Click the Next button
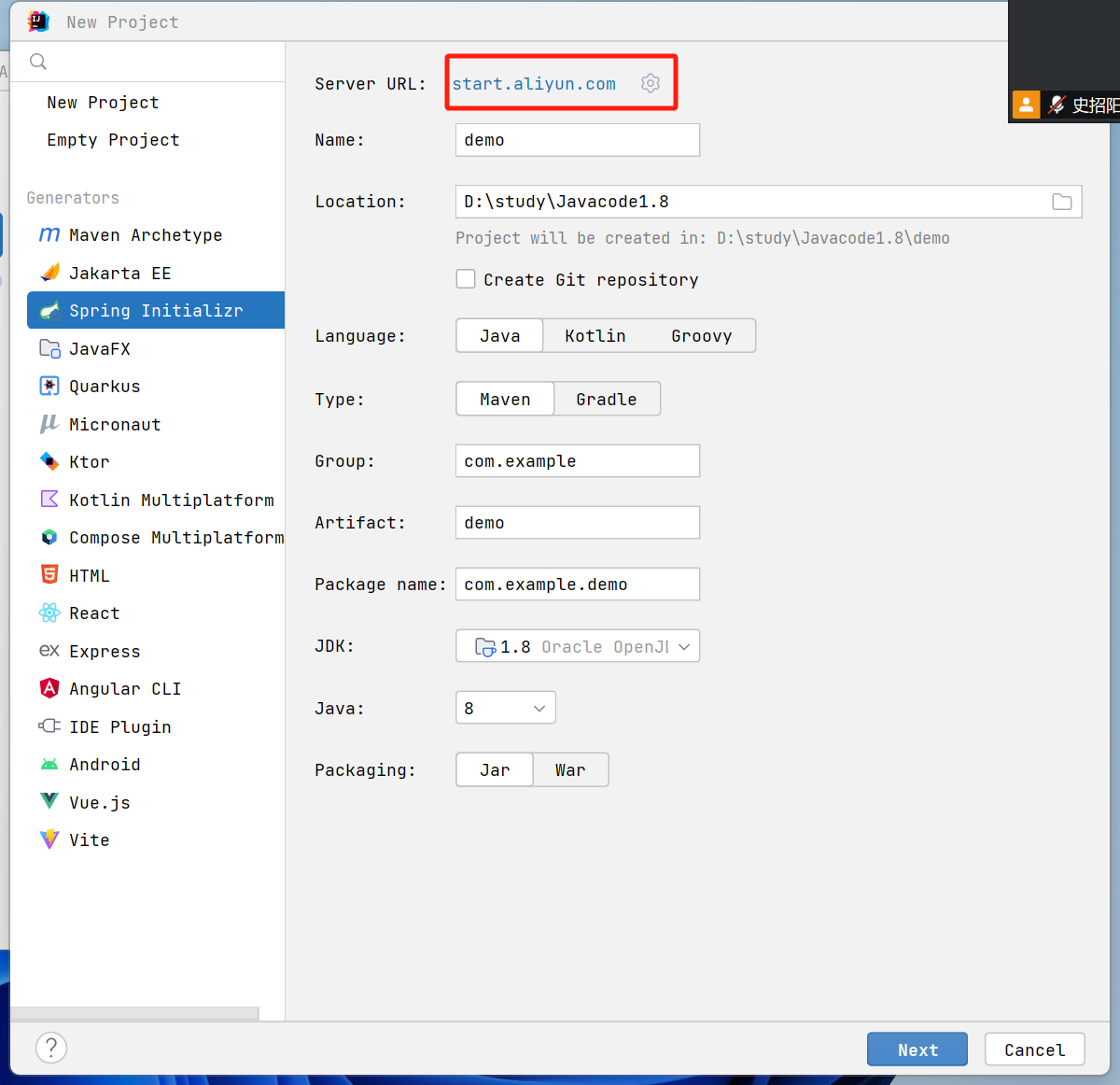This screenshot has height=1085, width=1120. coord(917,1049)
